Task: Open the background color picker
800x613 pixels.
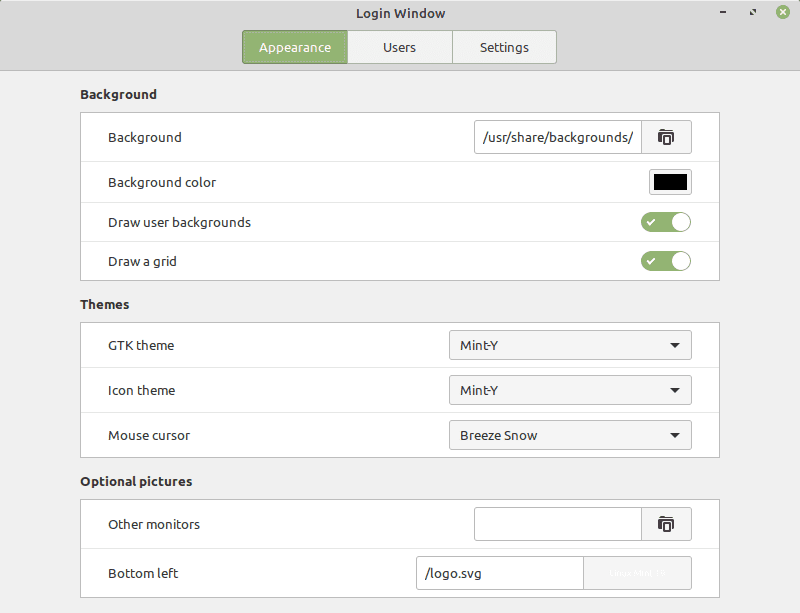Action: tap(670, 181)
